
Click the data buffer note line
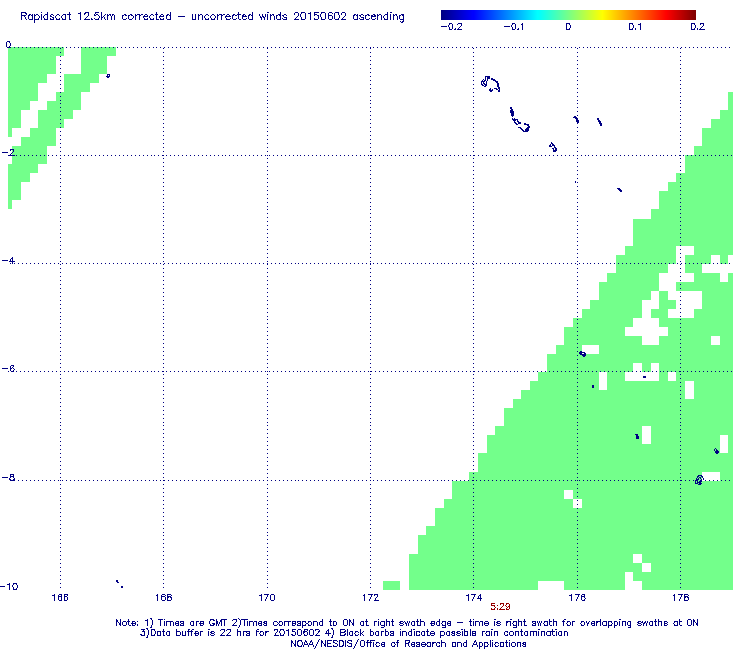click(x=354, y=633)
